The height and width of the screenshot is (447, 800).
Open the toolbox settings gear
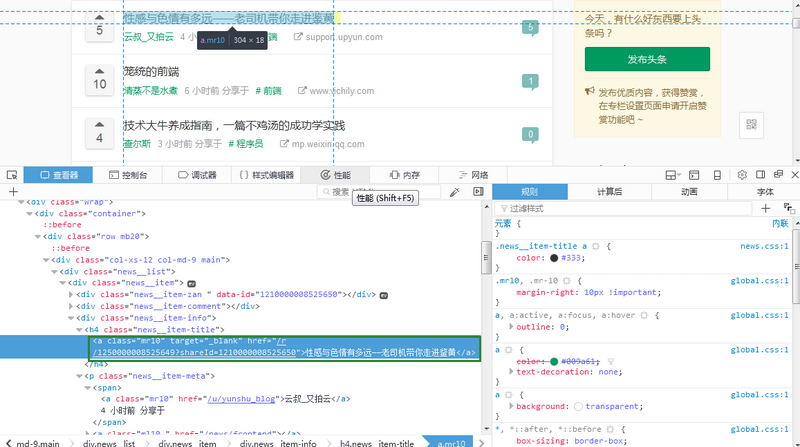pyautogui.click(x=742, y=175)
